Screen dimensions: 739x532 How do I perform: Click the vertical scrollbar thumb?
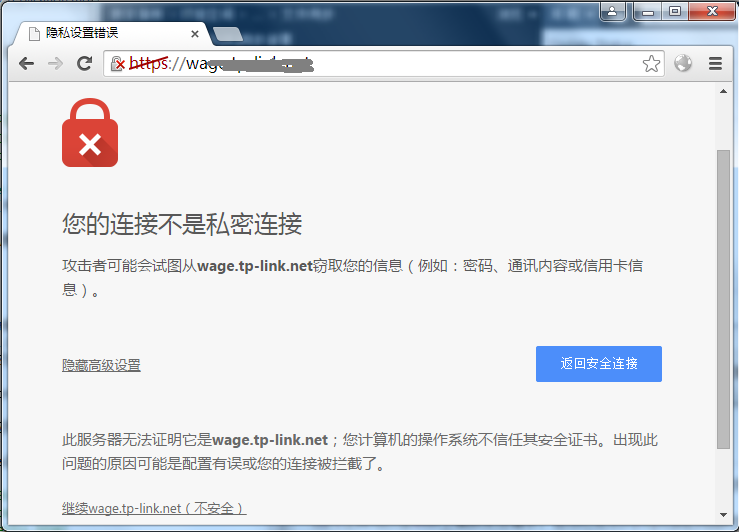pos(723,299)
